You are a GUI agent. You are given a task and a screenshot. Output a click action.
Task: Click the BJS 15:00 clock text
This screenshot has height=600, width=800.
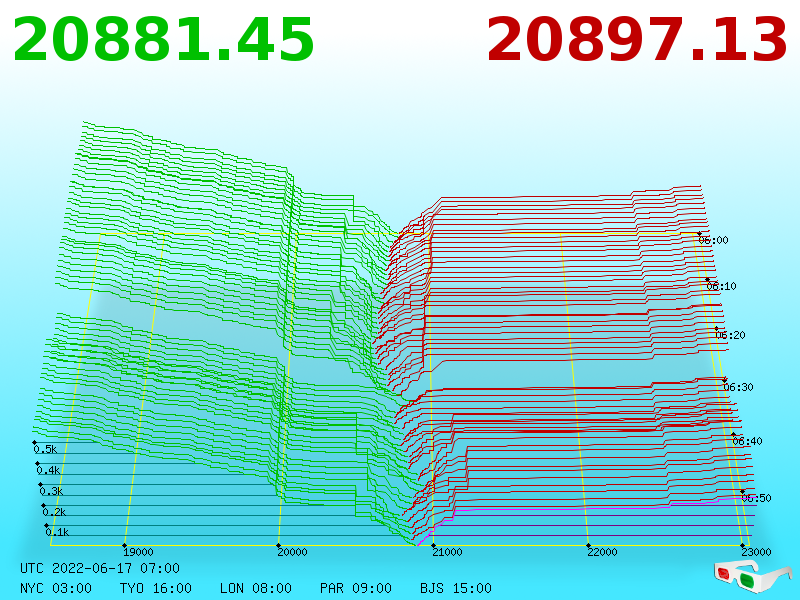click(456, 588)
